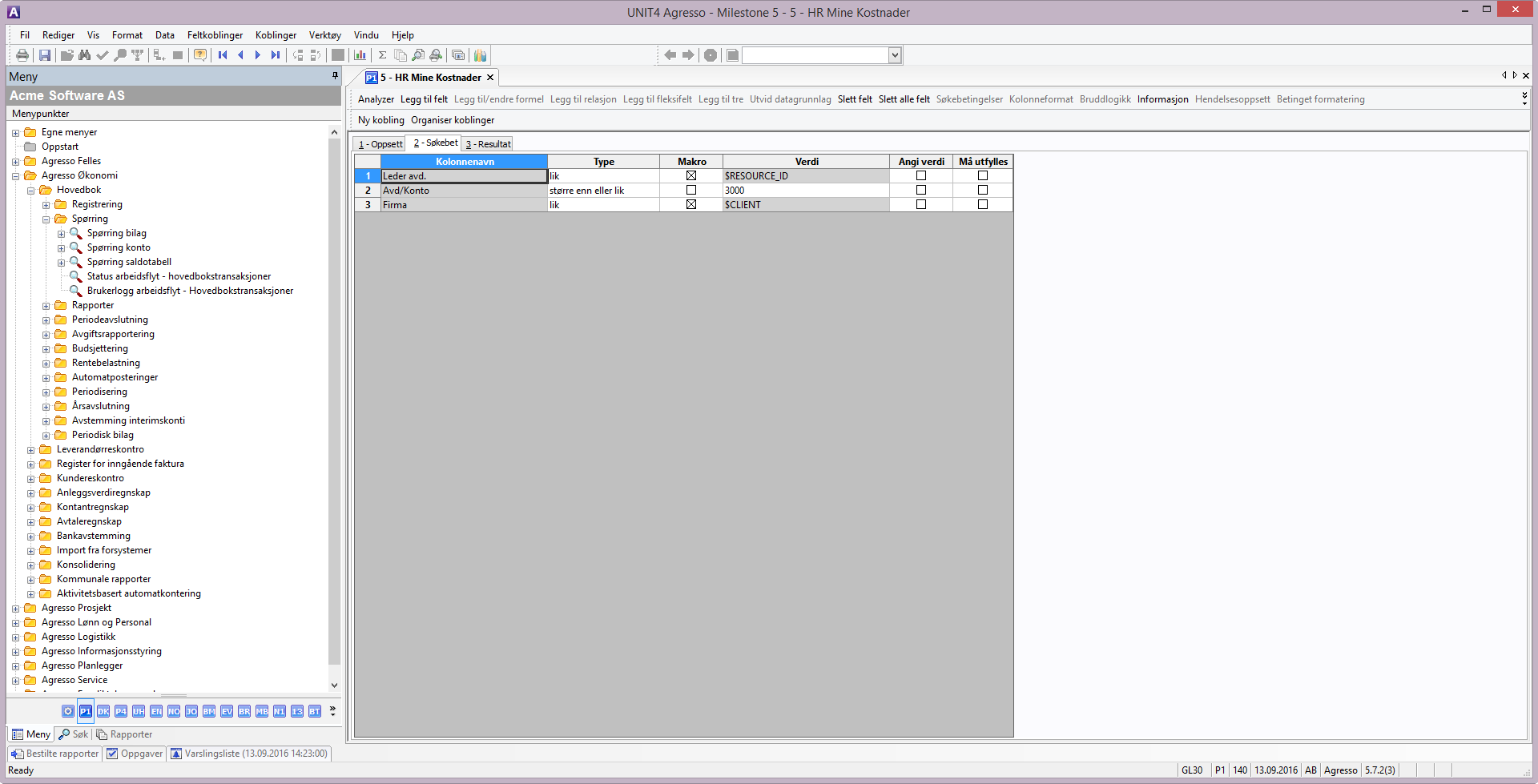1538x784 pixels.
Task: Select the UH client button
Action: pos(139,711)
